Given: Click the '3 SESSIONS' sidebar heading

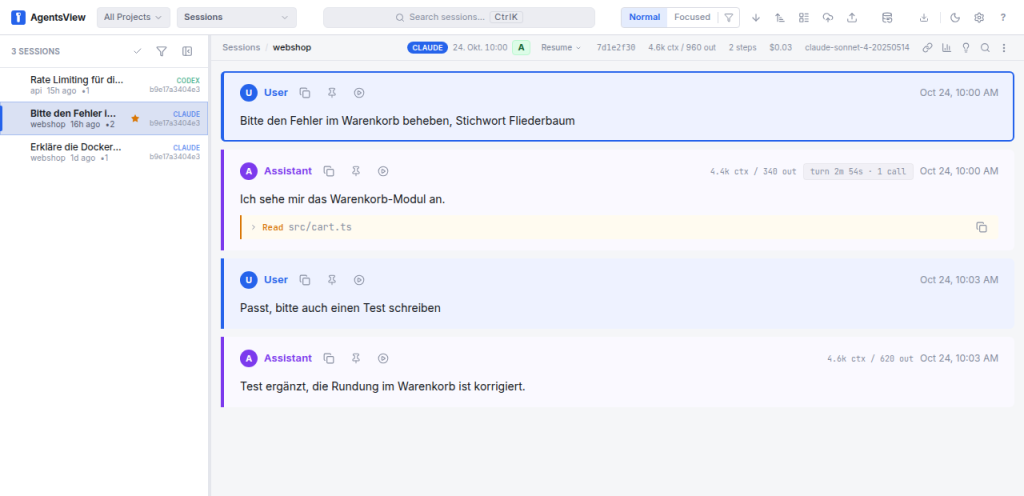Looking at the screenshot, I should [36, 51].
